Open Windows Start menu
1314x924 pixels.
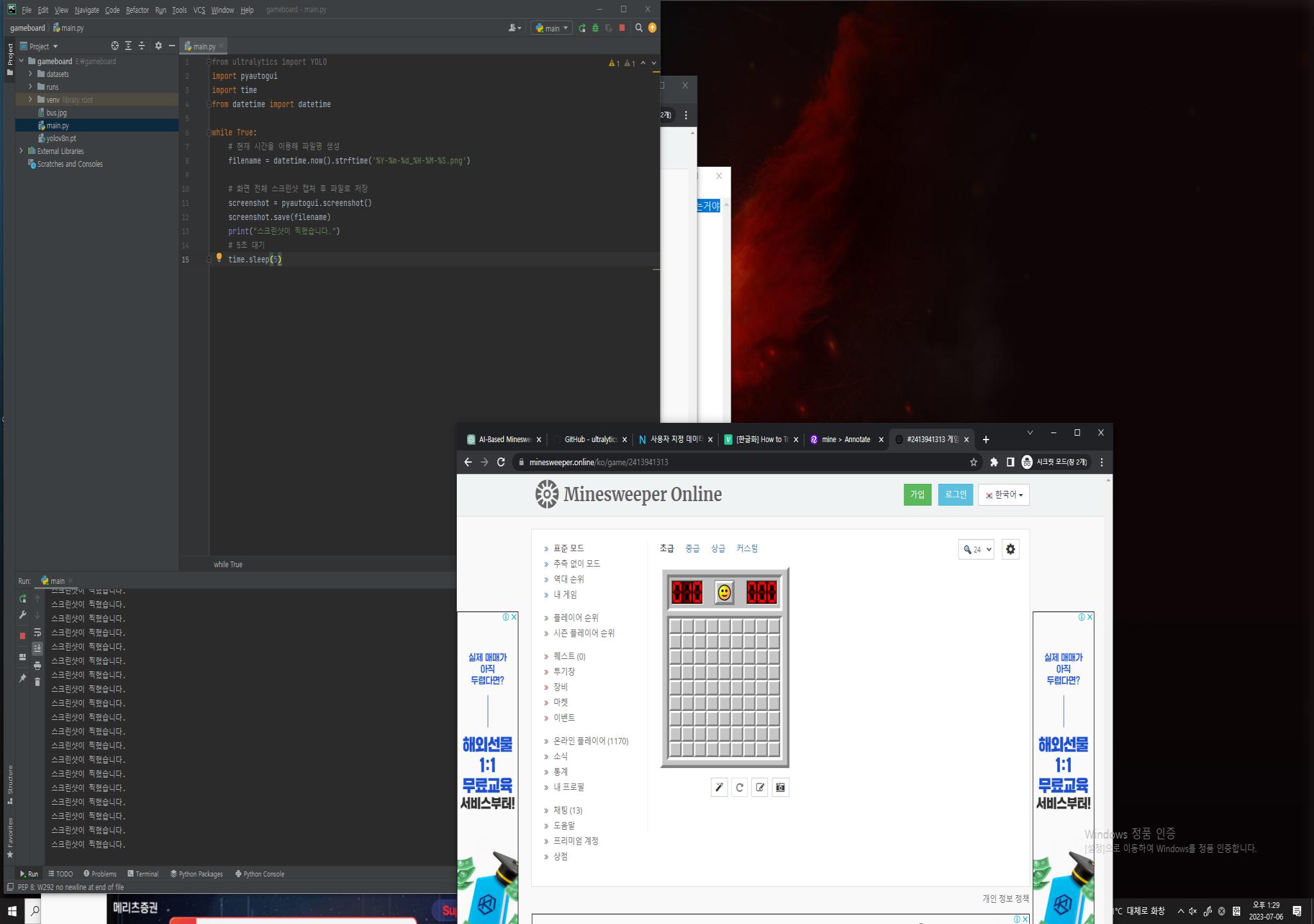[x=12, y=911]
